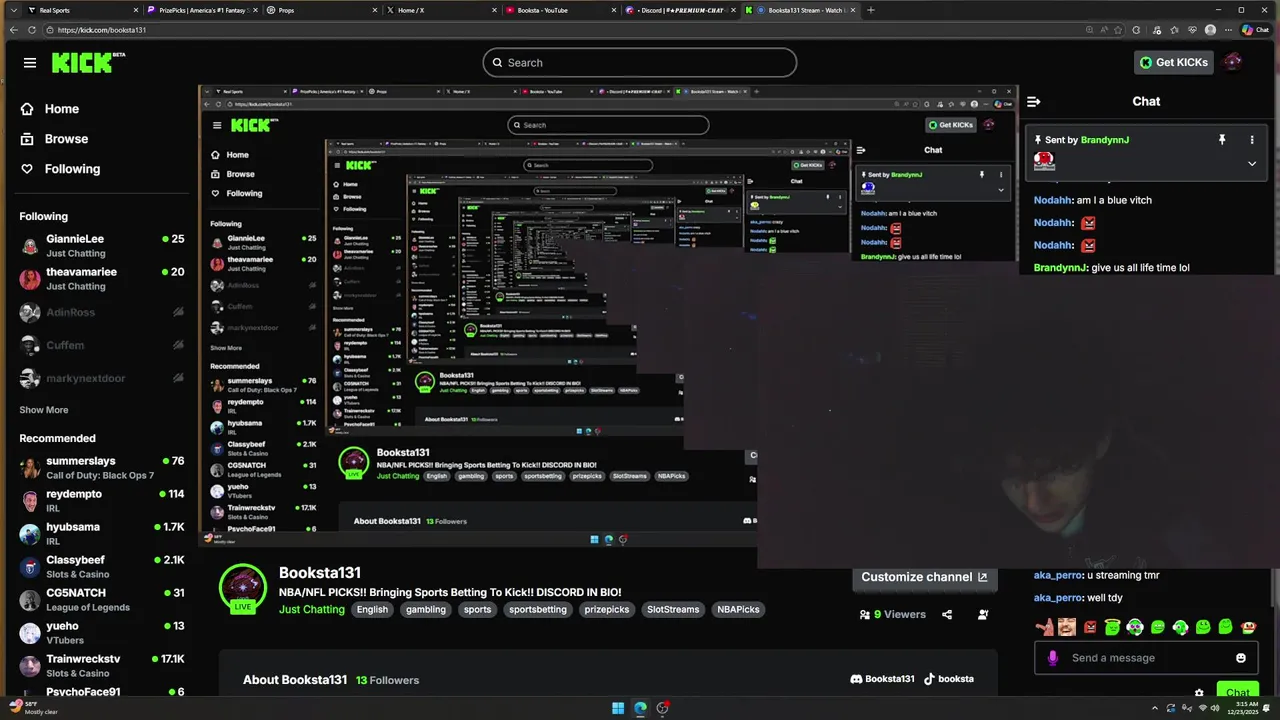1280x720 pixels.
Task: Open the hamburger menu beside Kick logo
Action: click(30, 63)
